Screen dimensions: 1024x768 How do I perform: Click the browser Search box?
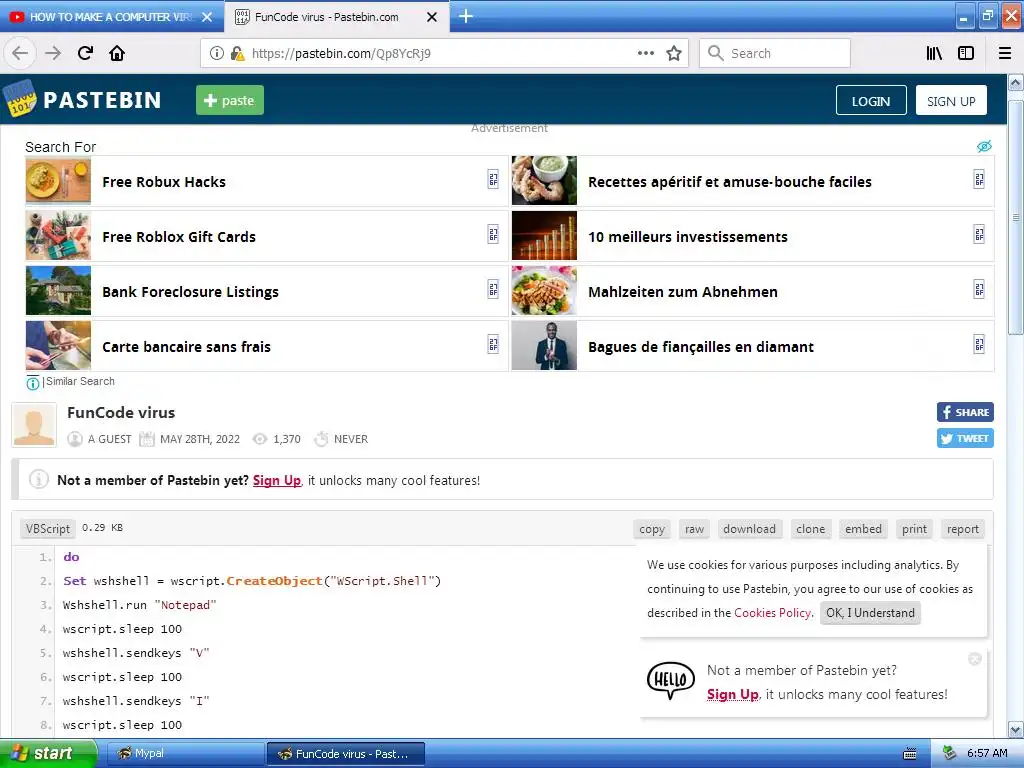tap(775, 53)
